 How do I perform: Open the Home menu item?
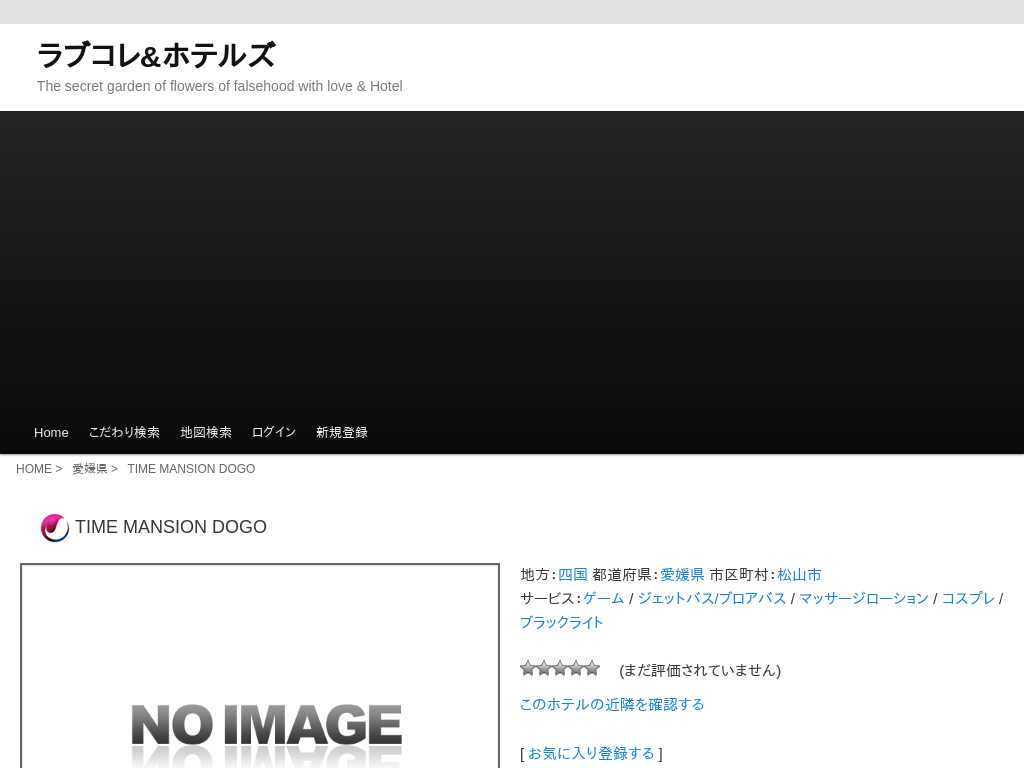coord(51,432)
